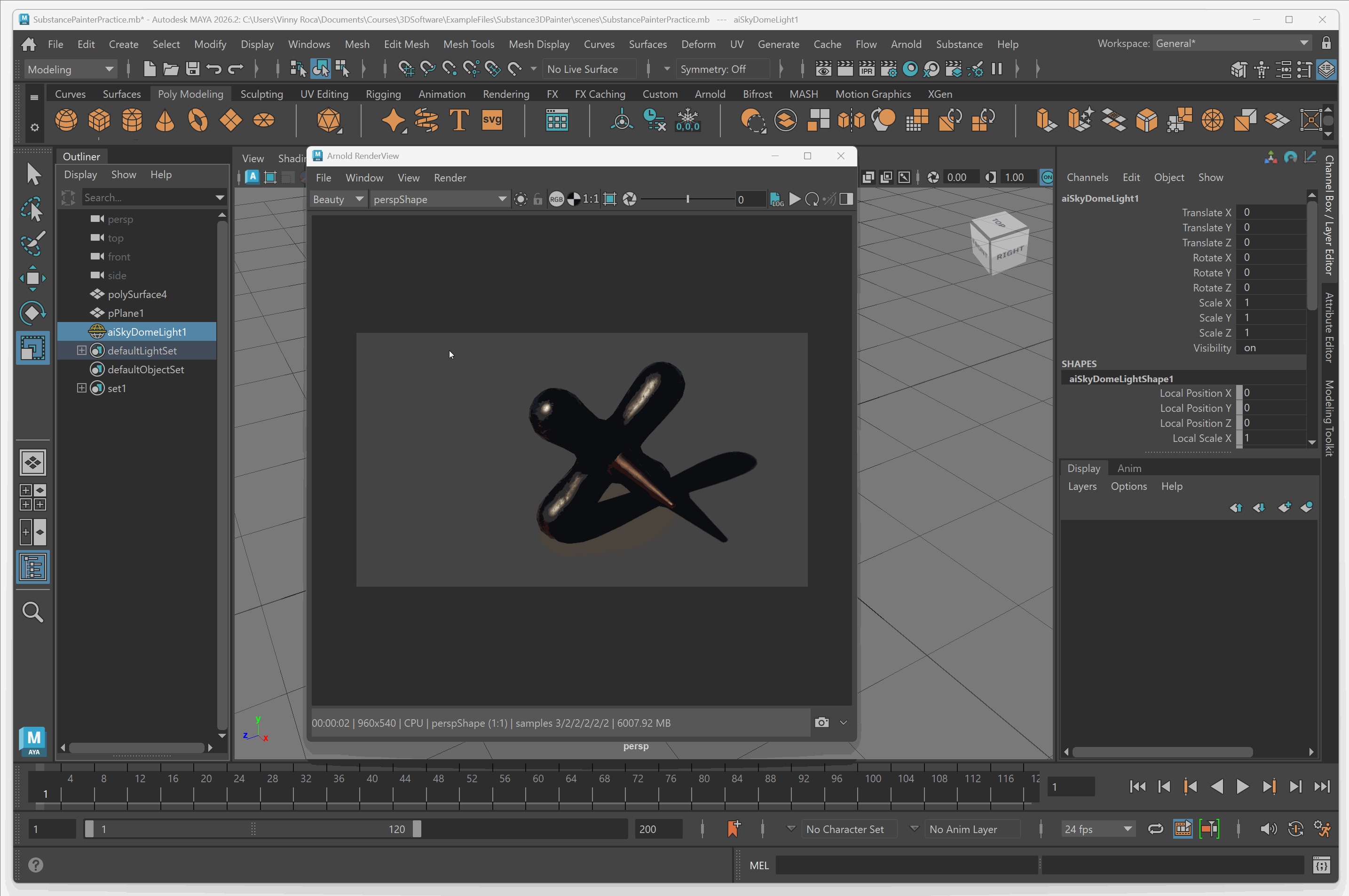The width and height of the screenshot is (1349, 896).
Task: Expand the defaultLightSet node in Outliner
Action: pos(82,350)
